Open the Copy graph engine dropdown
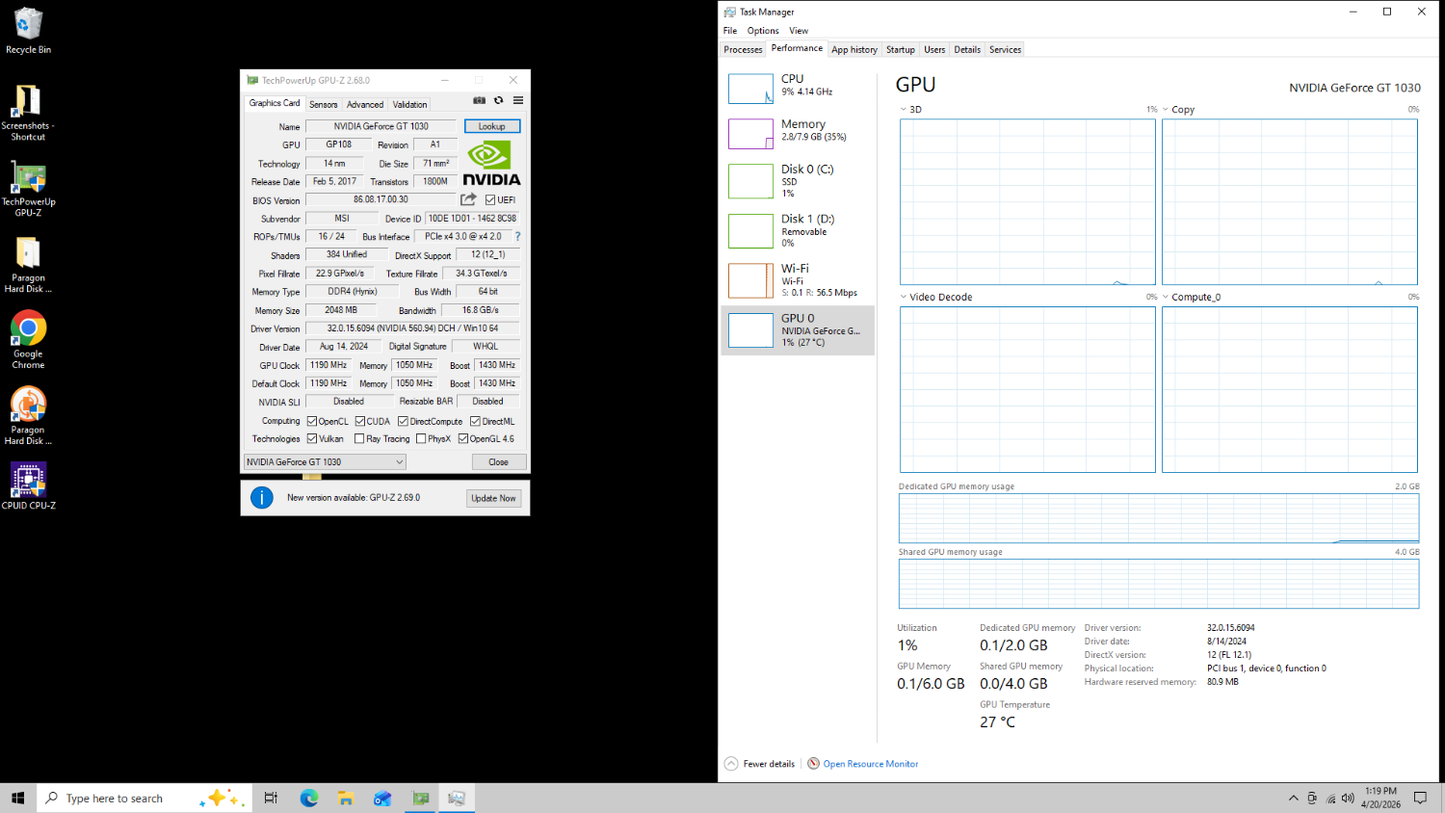1445x813 pixels. pos(1165,110)
